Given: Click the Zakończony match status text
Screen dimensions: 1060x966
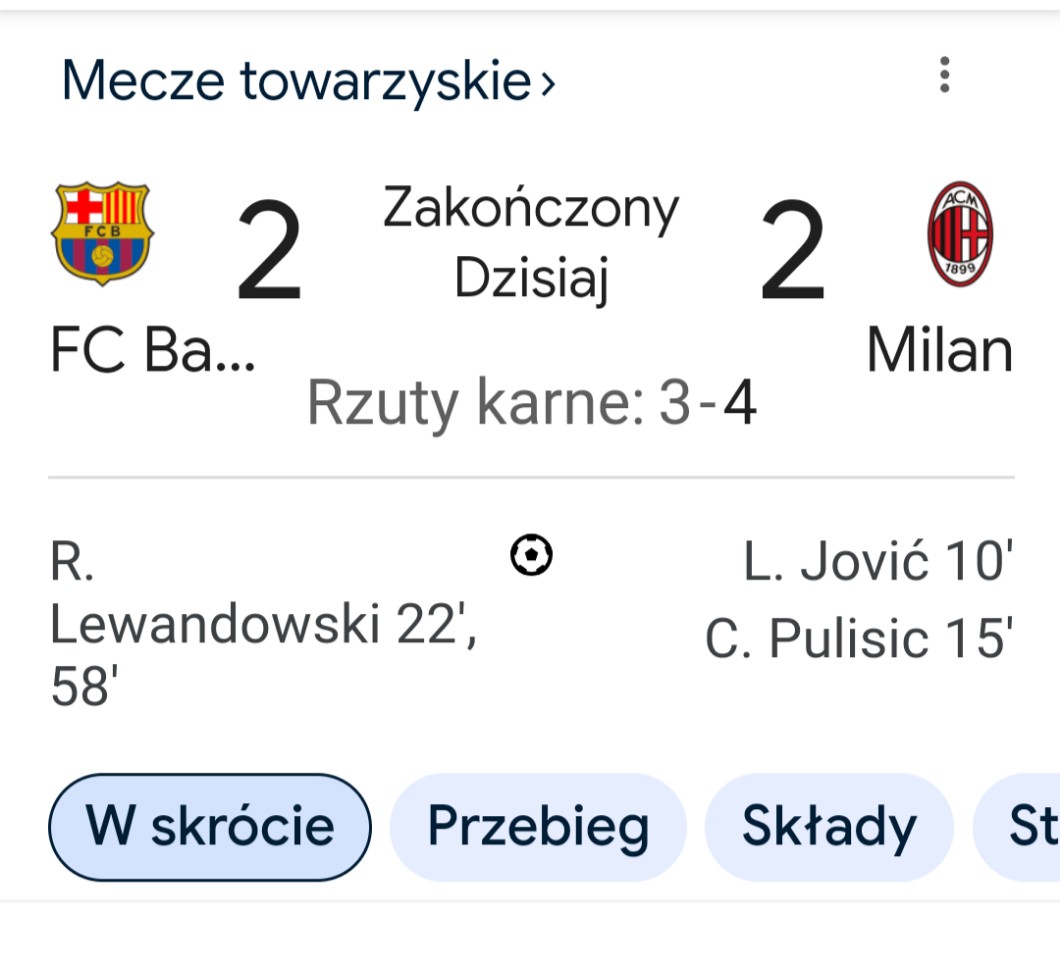Looking at the screenshot, I should [x=531, y=208].
